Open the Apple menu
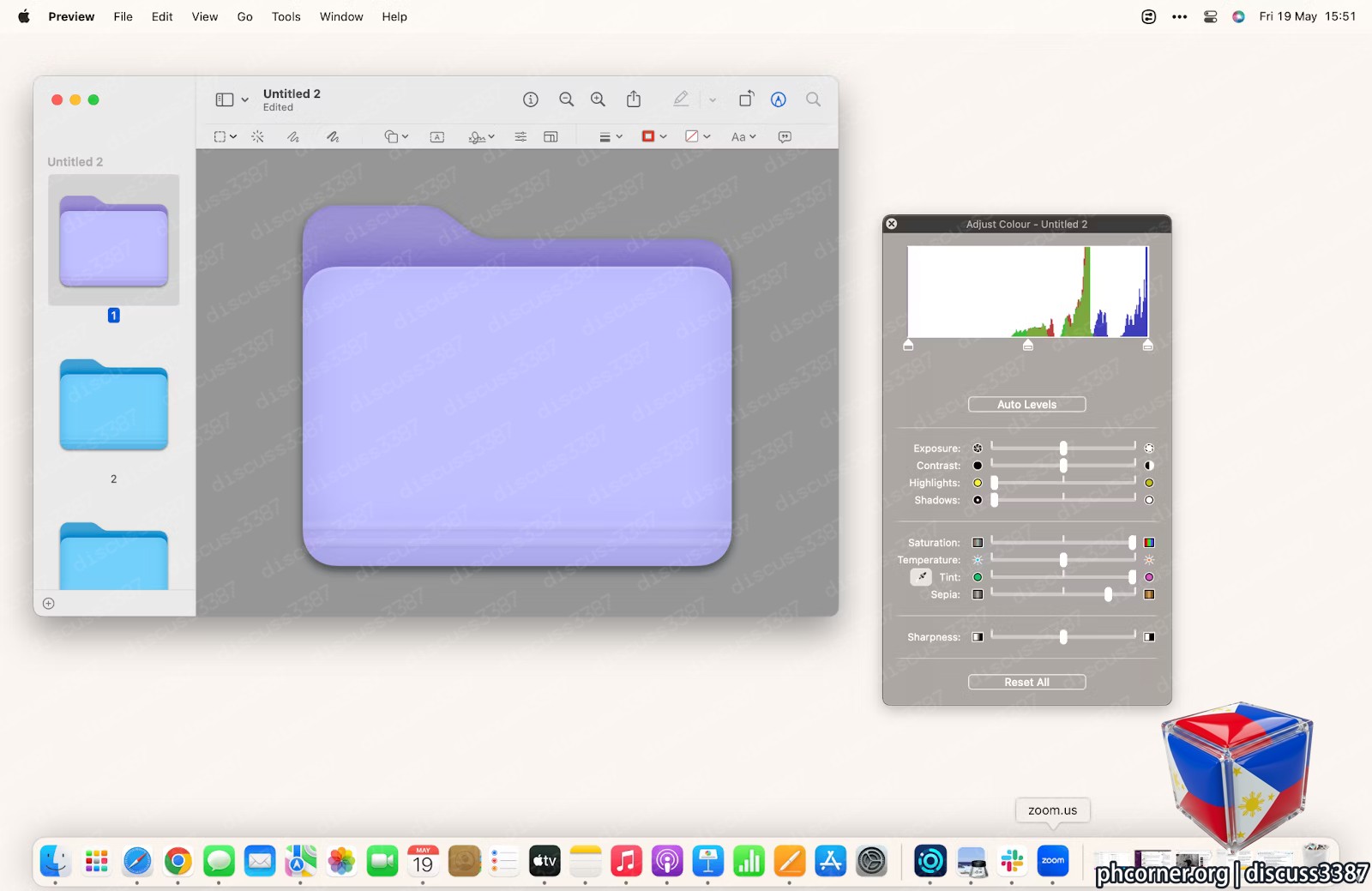The image size is (1372, 891). [x=24, y=16]
